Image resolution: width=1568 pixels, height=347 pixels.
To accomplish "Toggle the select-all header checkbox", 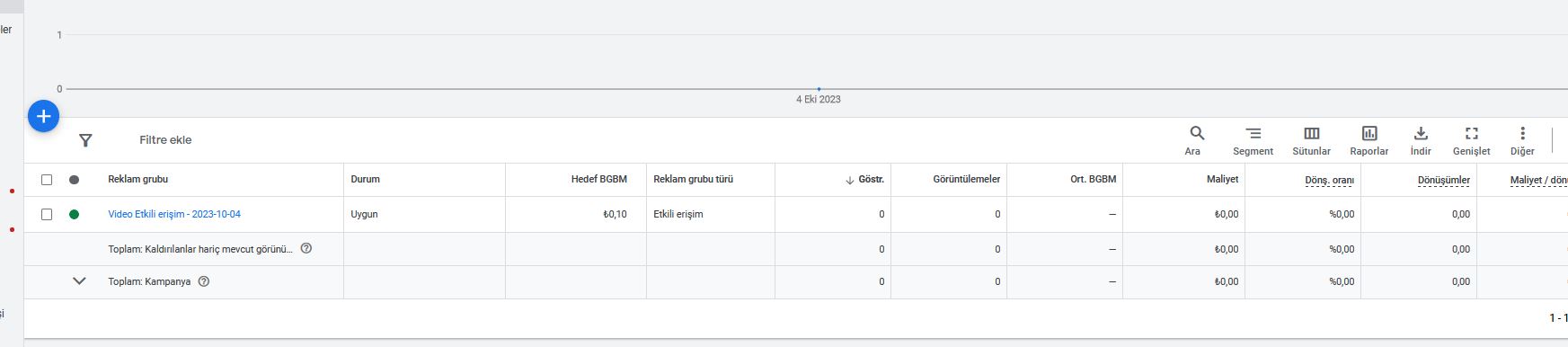I will tap(47, 180).
